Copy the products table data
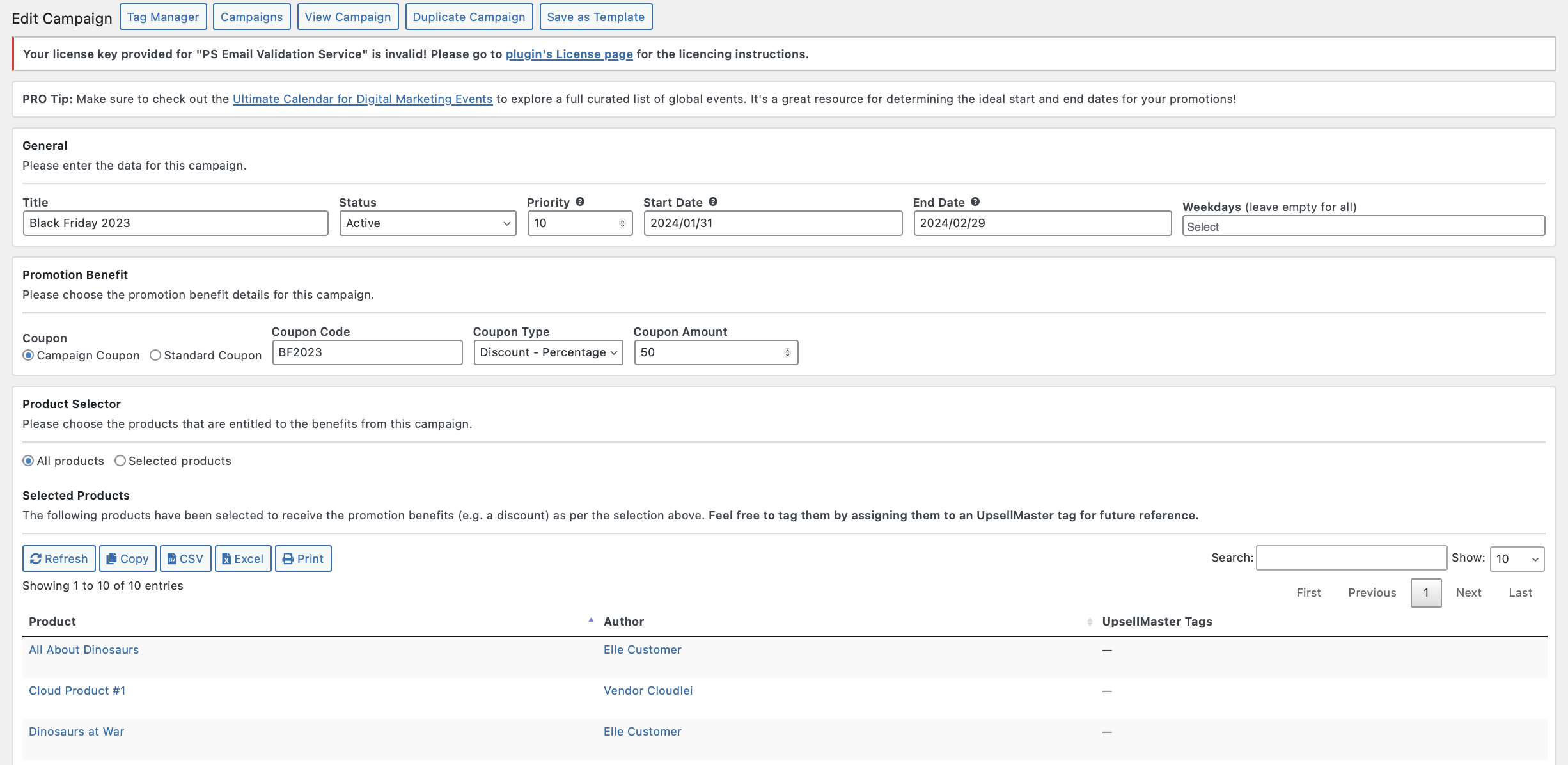 [x=128, y=558]
